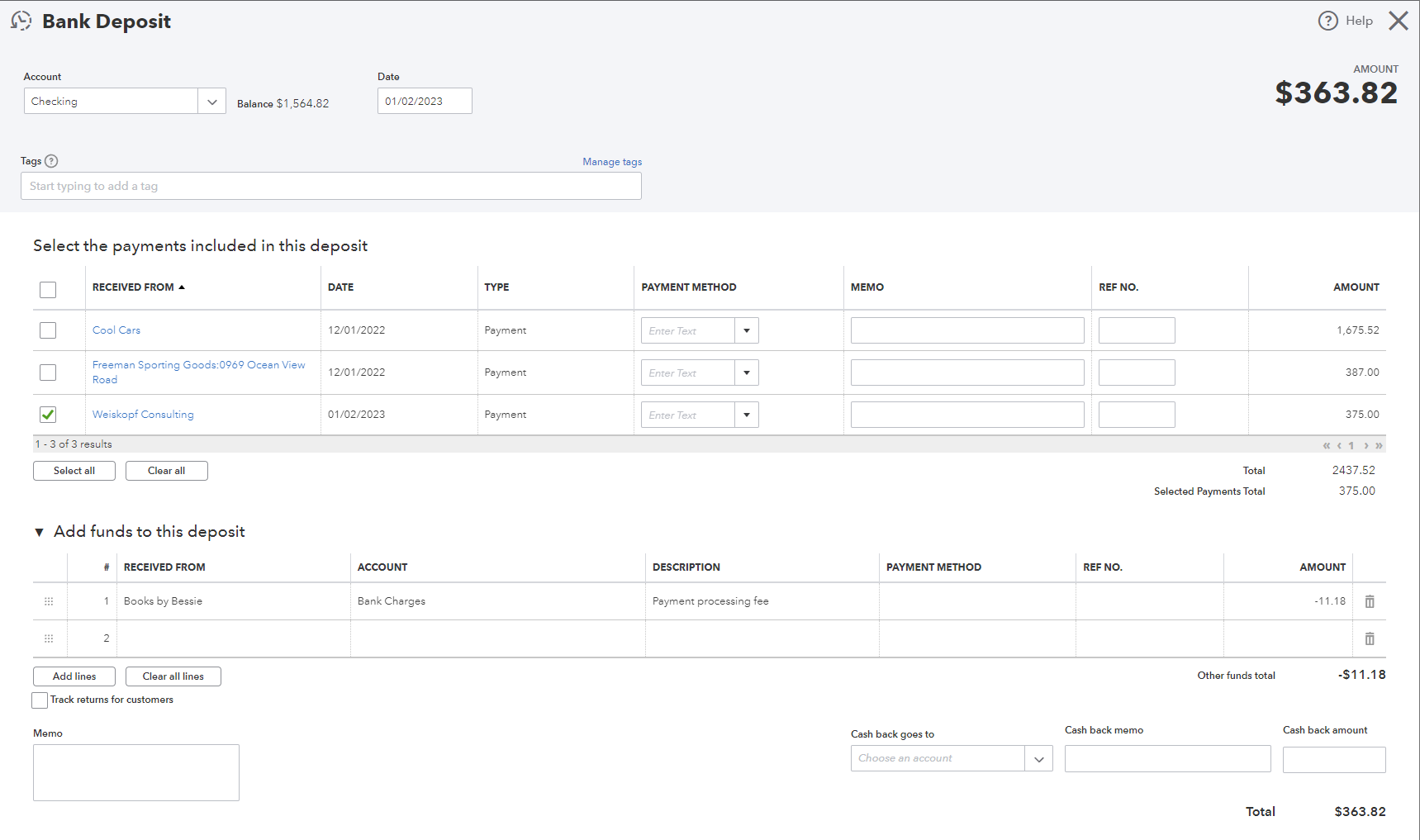Open the Manage tags link
The width and height of the screenshot is (1420, 840).
pos(611,162)
